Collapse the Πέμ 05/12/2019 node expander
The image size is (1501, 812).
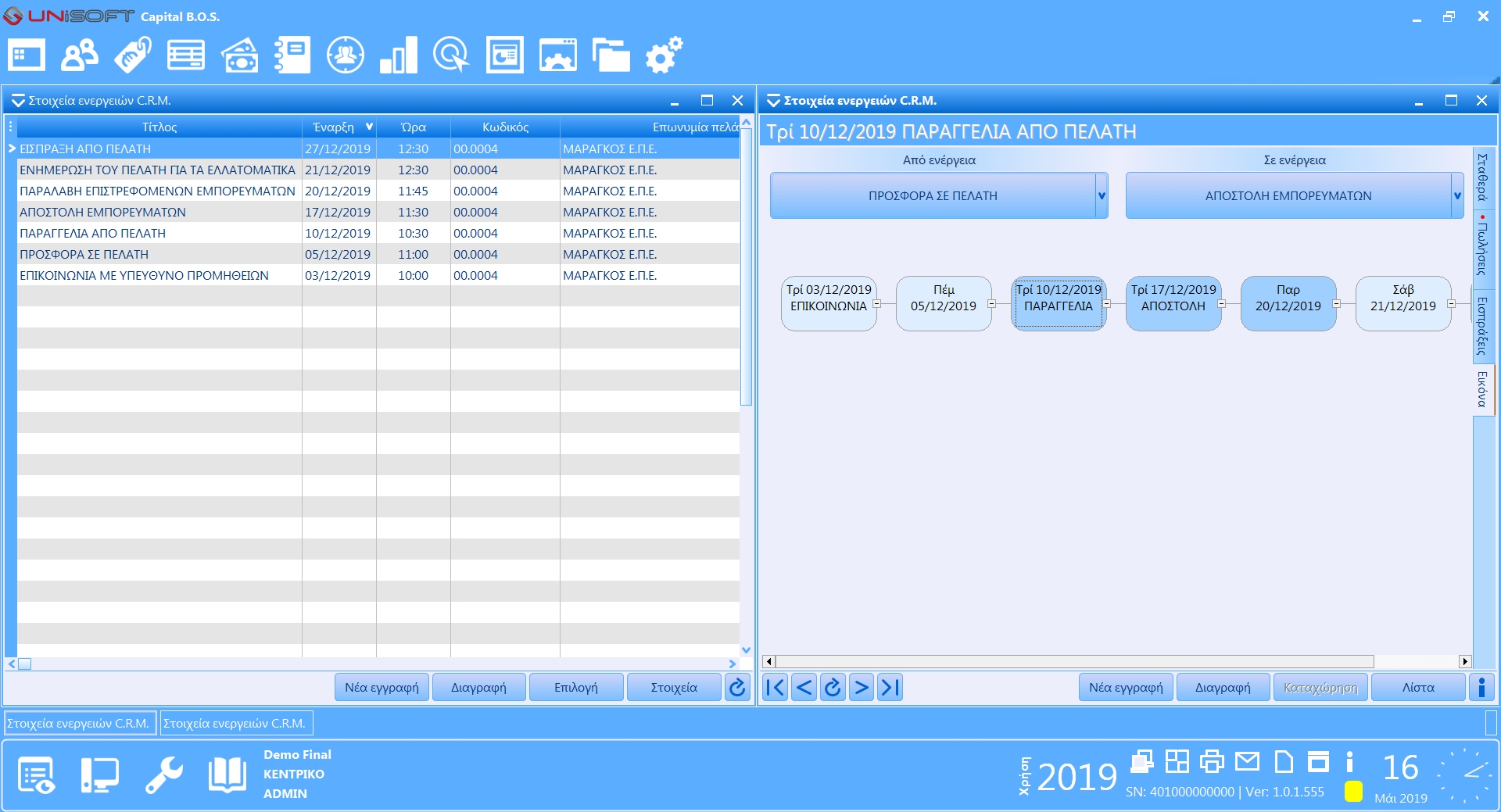[x=991, y=304]
